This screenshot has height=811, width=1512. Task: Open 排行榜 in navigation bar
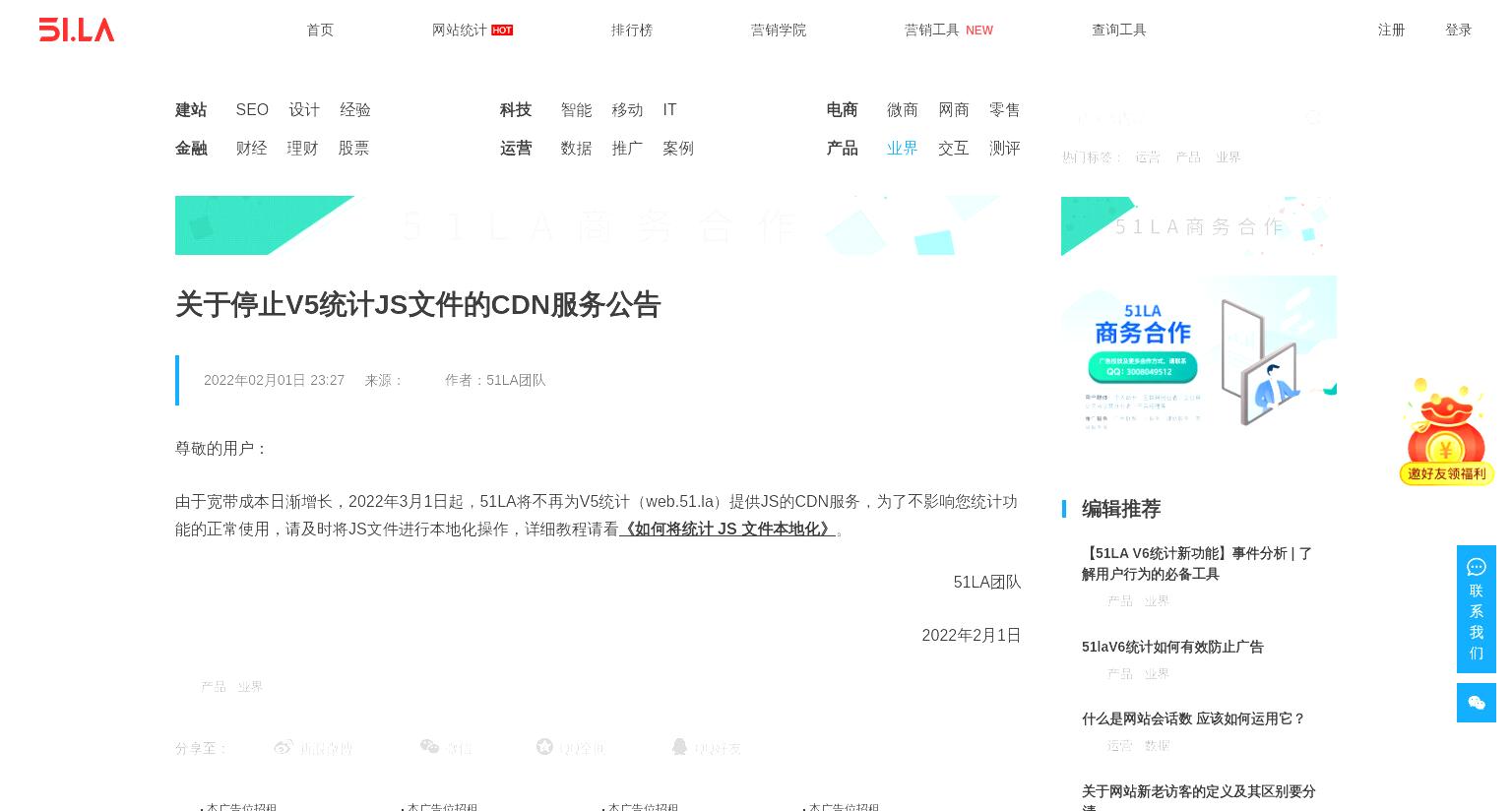coord(632,30)
